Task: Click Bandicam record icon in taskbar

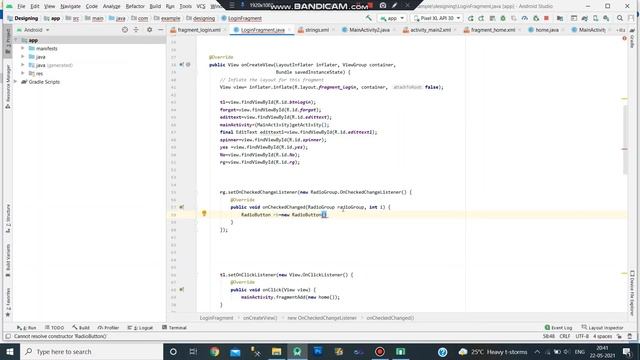Action: [x=380, y=351]
